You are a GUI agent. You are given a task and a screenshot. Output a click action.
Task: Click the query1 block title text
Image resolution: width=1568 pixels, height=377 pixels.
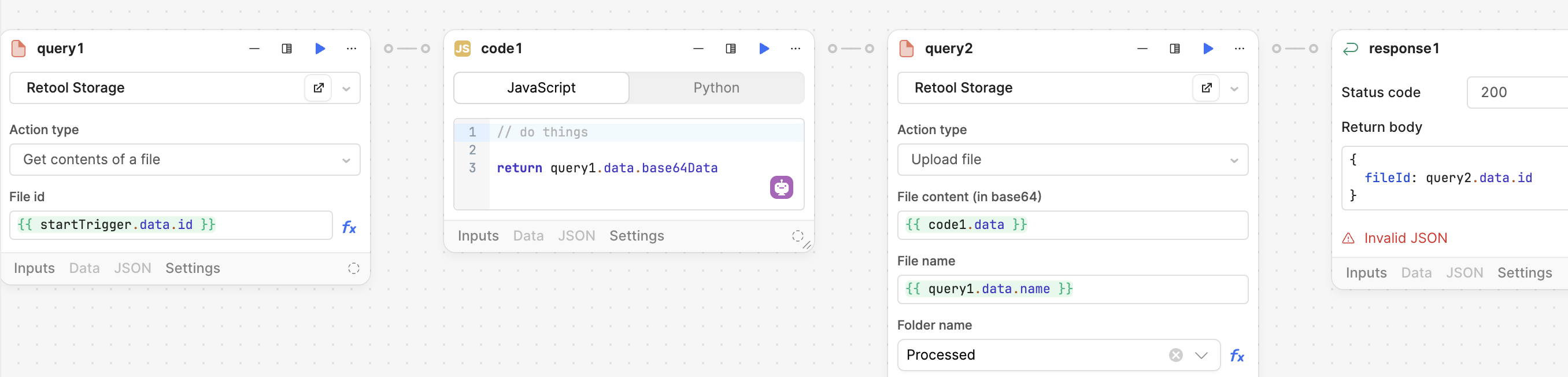[60, 49]
